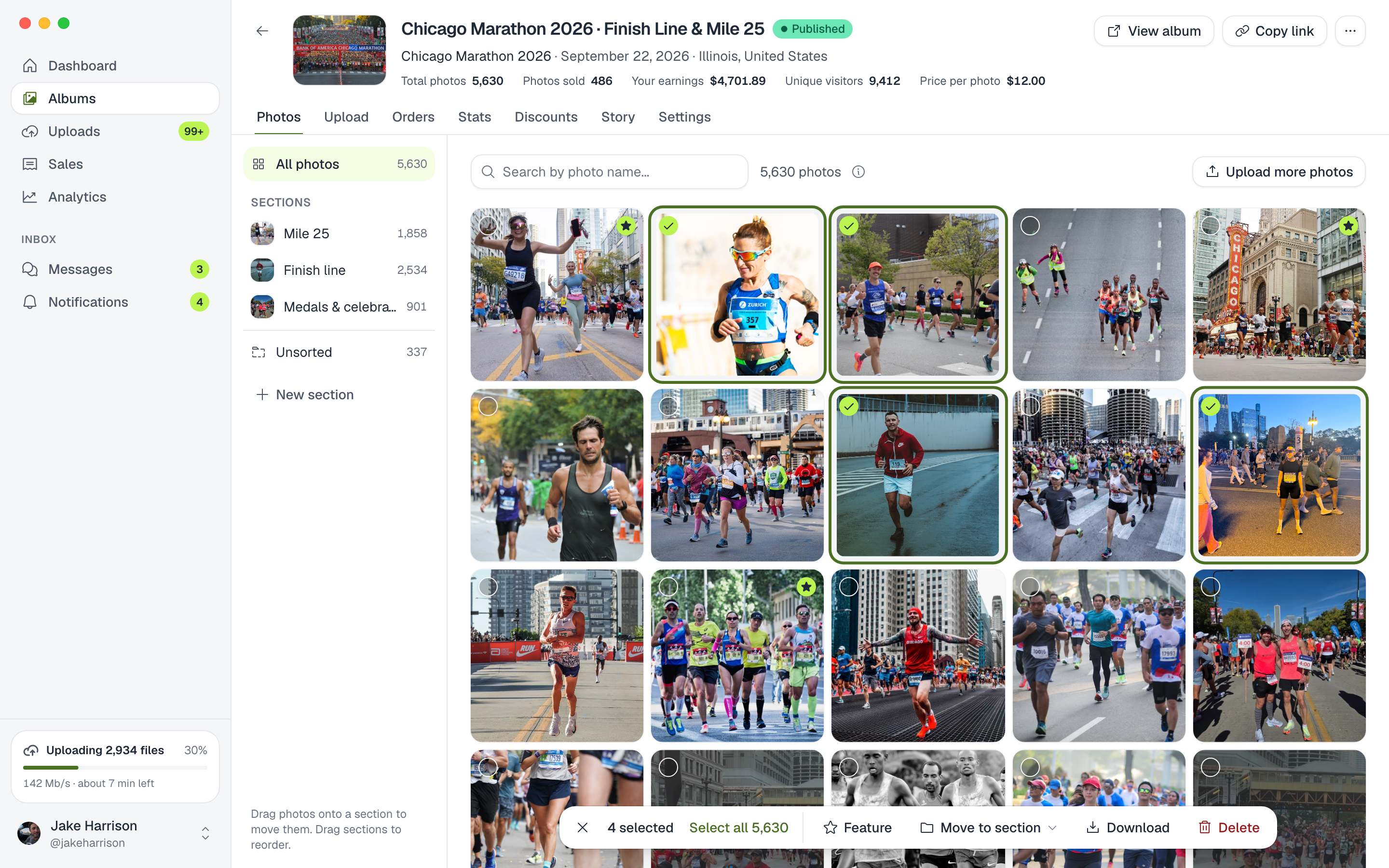Open the more options ellipsis menu
This screenshot has height=868, width=1389.
[x=1350, y=31]
